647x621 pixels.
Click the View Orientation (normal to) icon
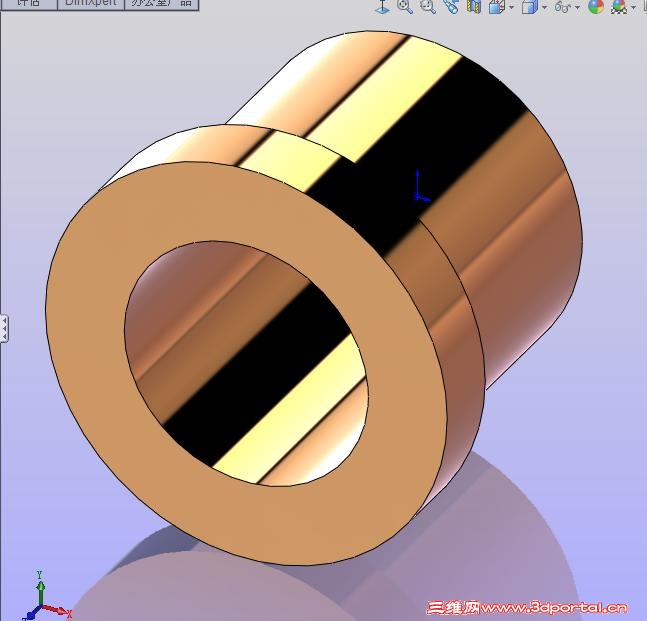383,7
